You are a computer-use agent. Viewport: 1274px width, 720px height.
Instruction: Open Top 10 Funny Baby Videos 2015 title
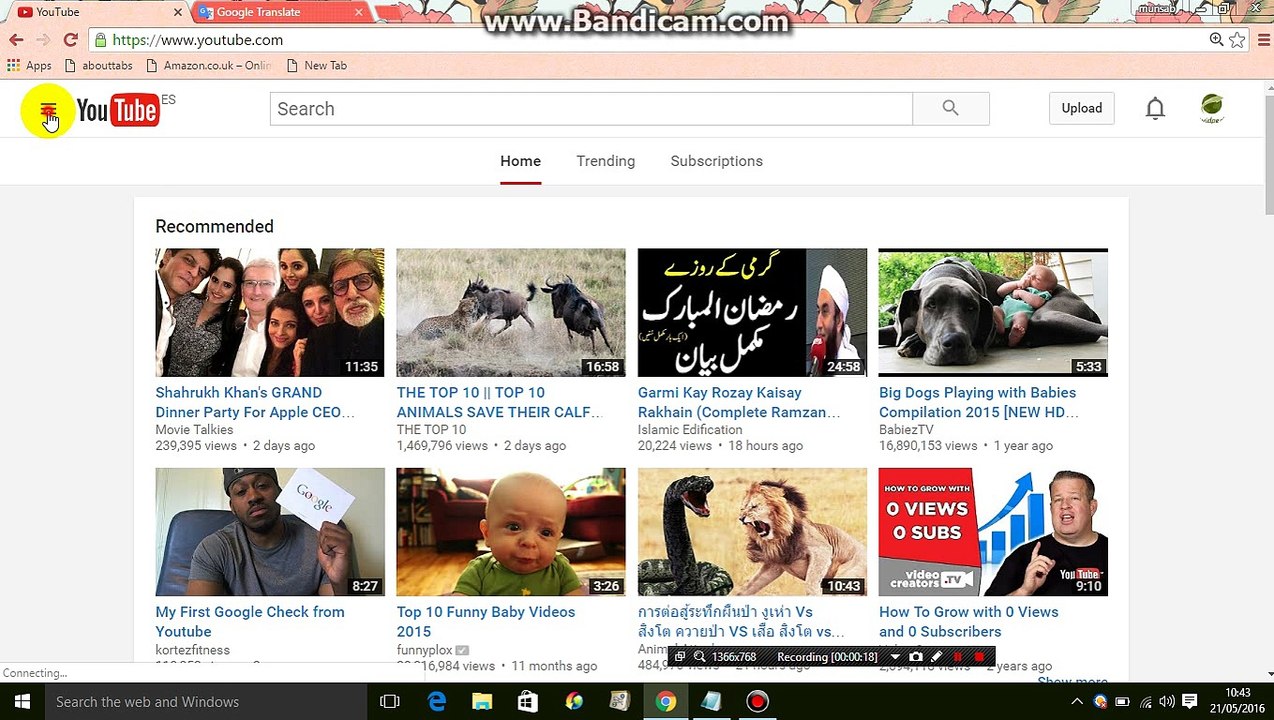[x=486, y=621]
